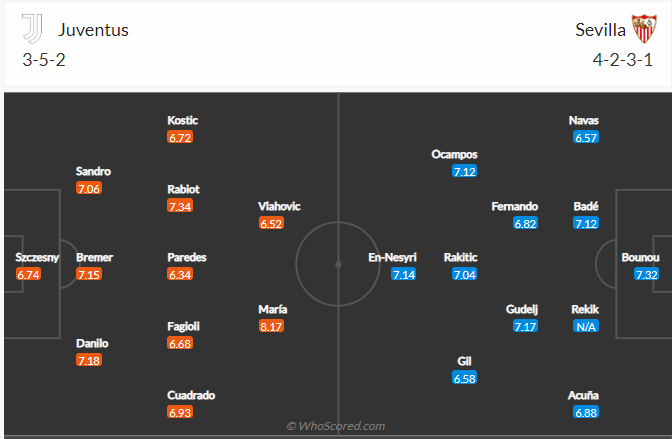
Task: Select player Vlahovic on the pitch
Action: [279, 206]
